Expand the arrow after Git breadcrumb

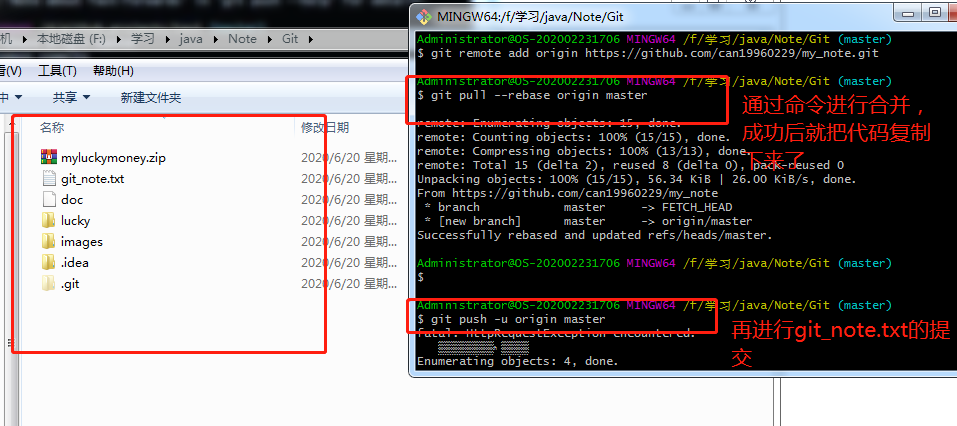pyautogui.click(x=310, y=40)
